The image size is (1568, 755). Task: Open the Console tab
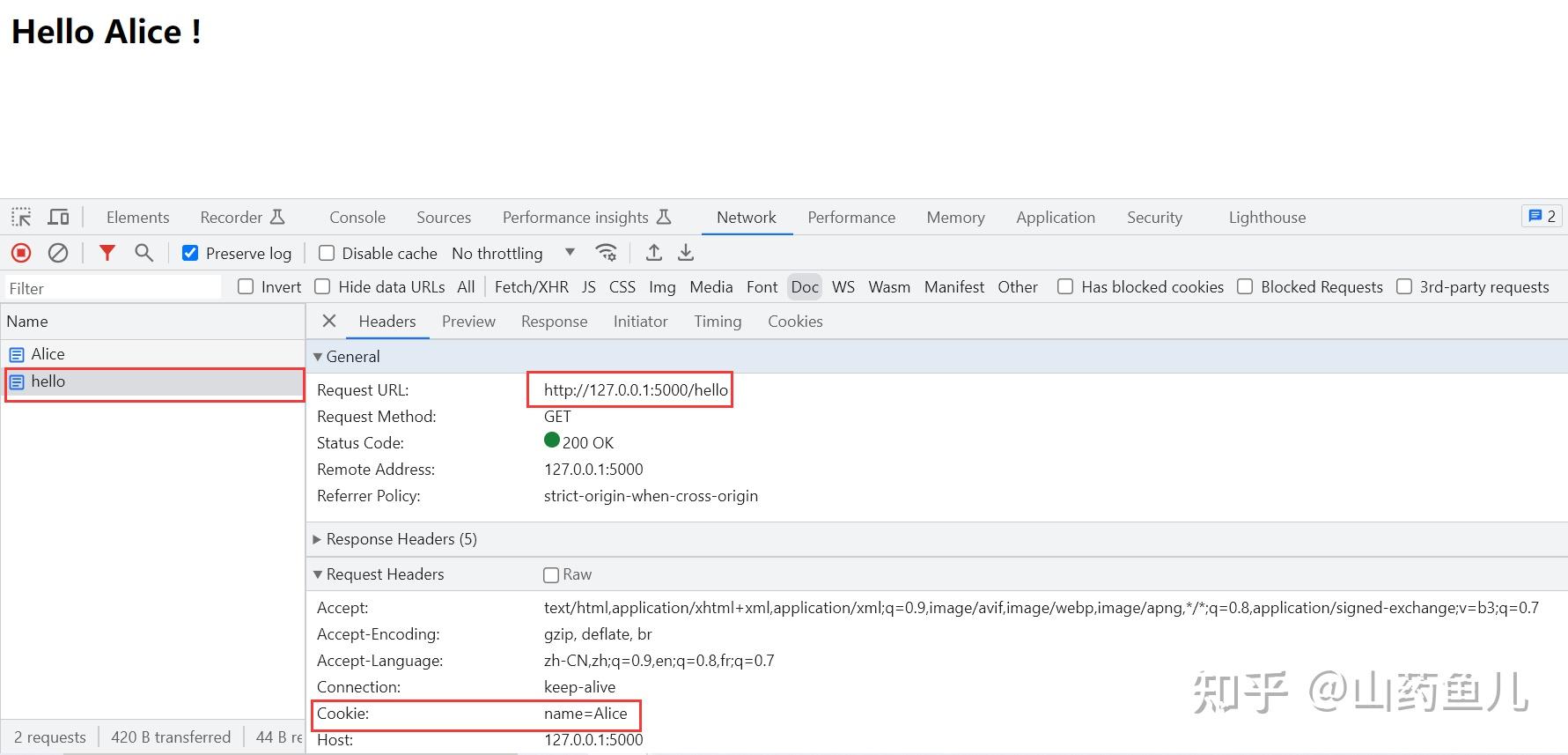click(357, 218)
